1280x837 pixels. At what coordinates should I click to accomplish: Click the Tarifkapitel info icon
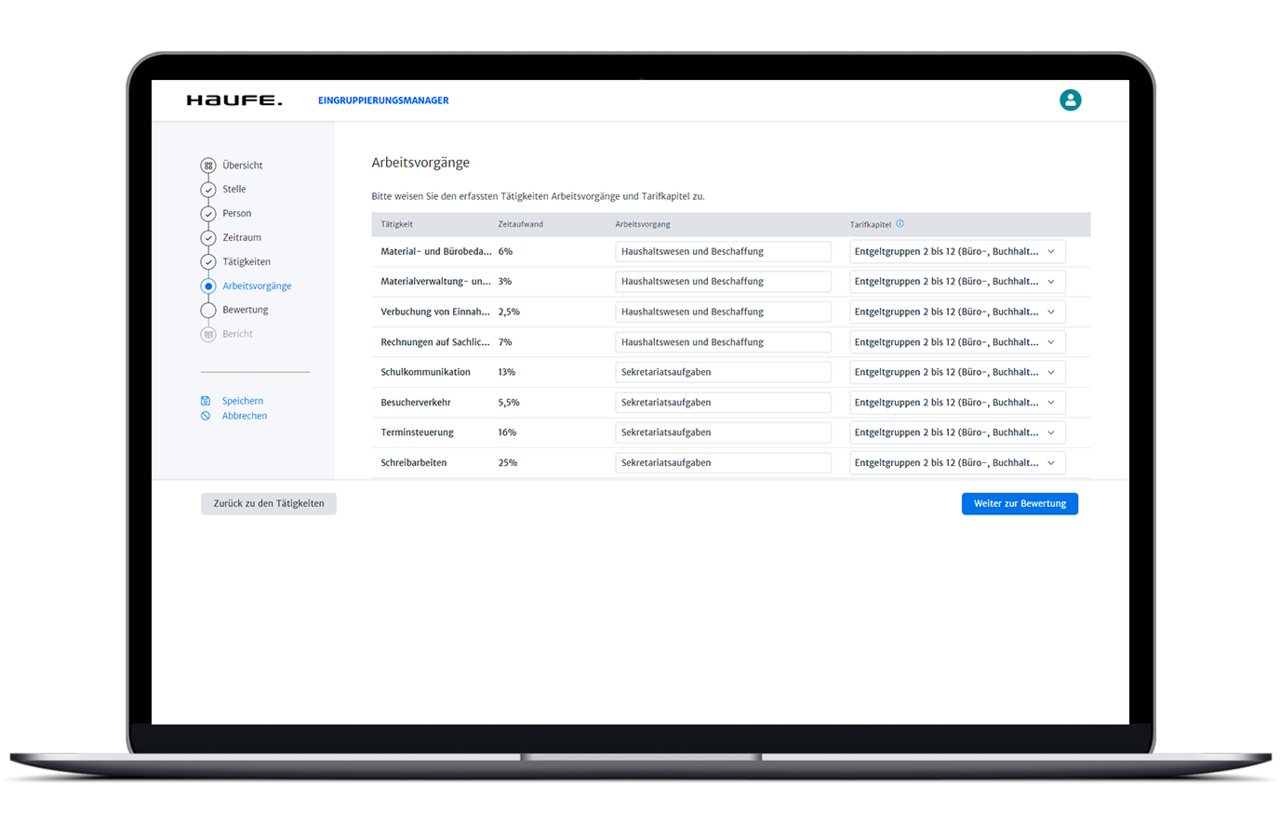pos(900,224)
